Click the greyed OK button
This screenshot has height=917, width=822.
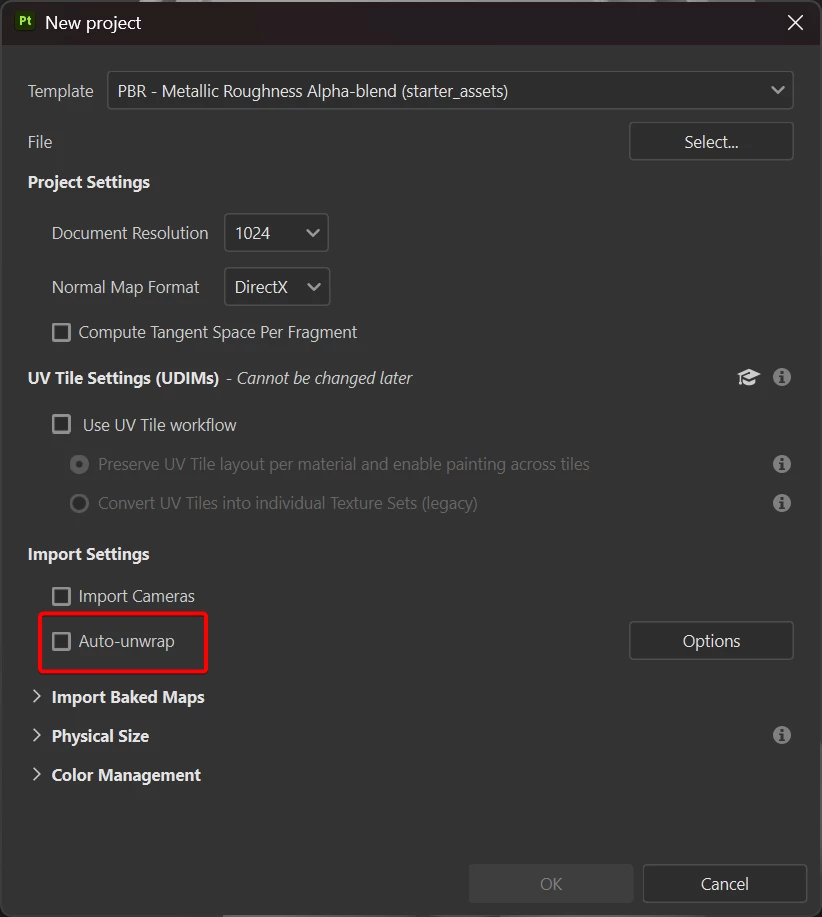[x=551, y=884]
